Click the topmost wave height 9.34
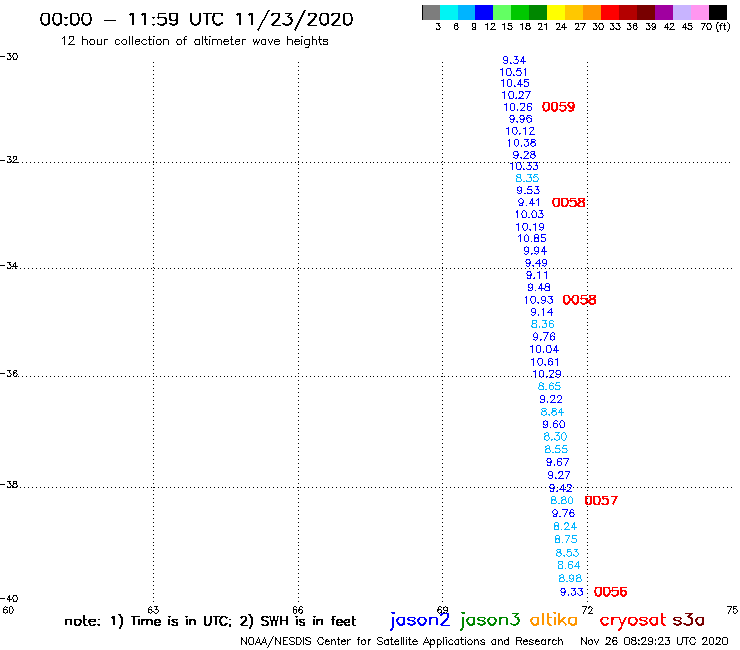The image size is (740, 650). coord(514,60)
